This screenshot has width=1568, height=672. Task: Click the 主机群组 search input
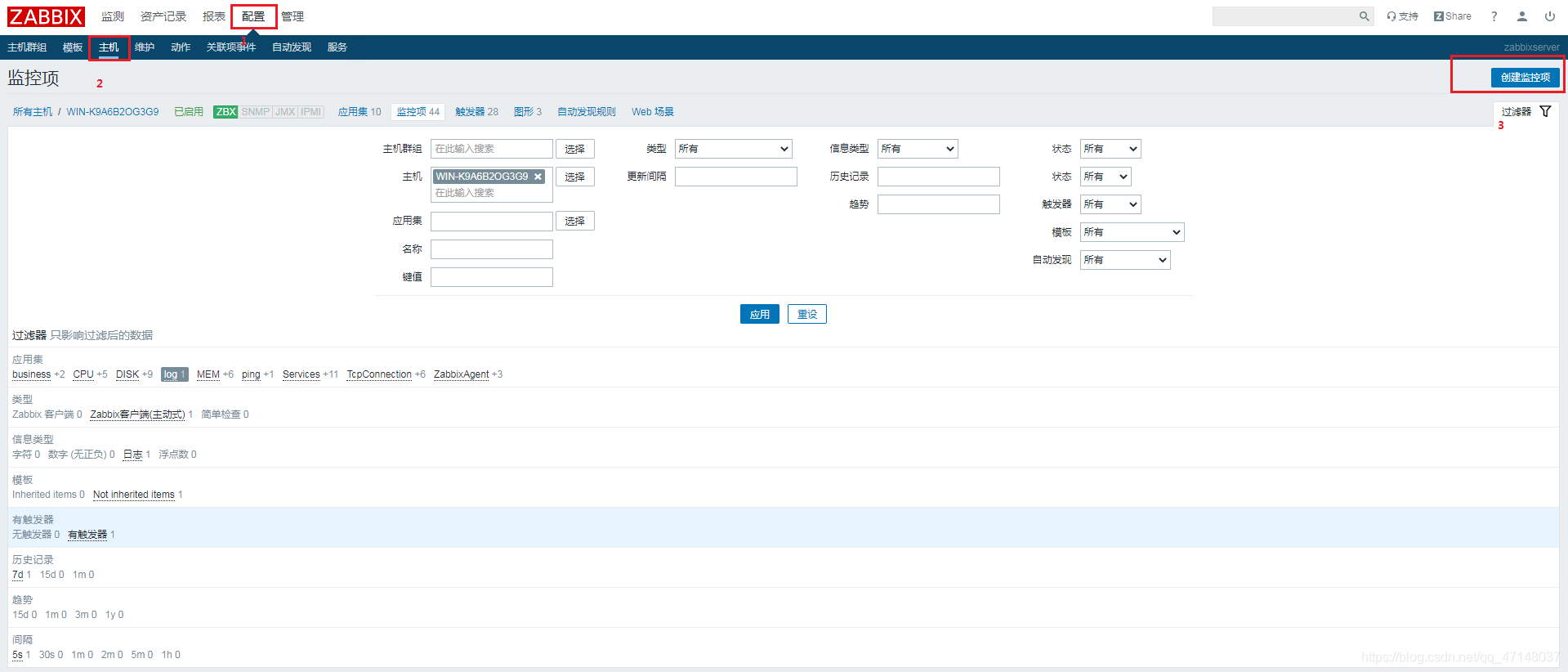coord(492,149)
